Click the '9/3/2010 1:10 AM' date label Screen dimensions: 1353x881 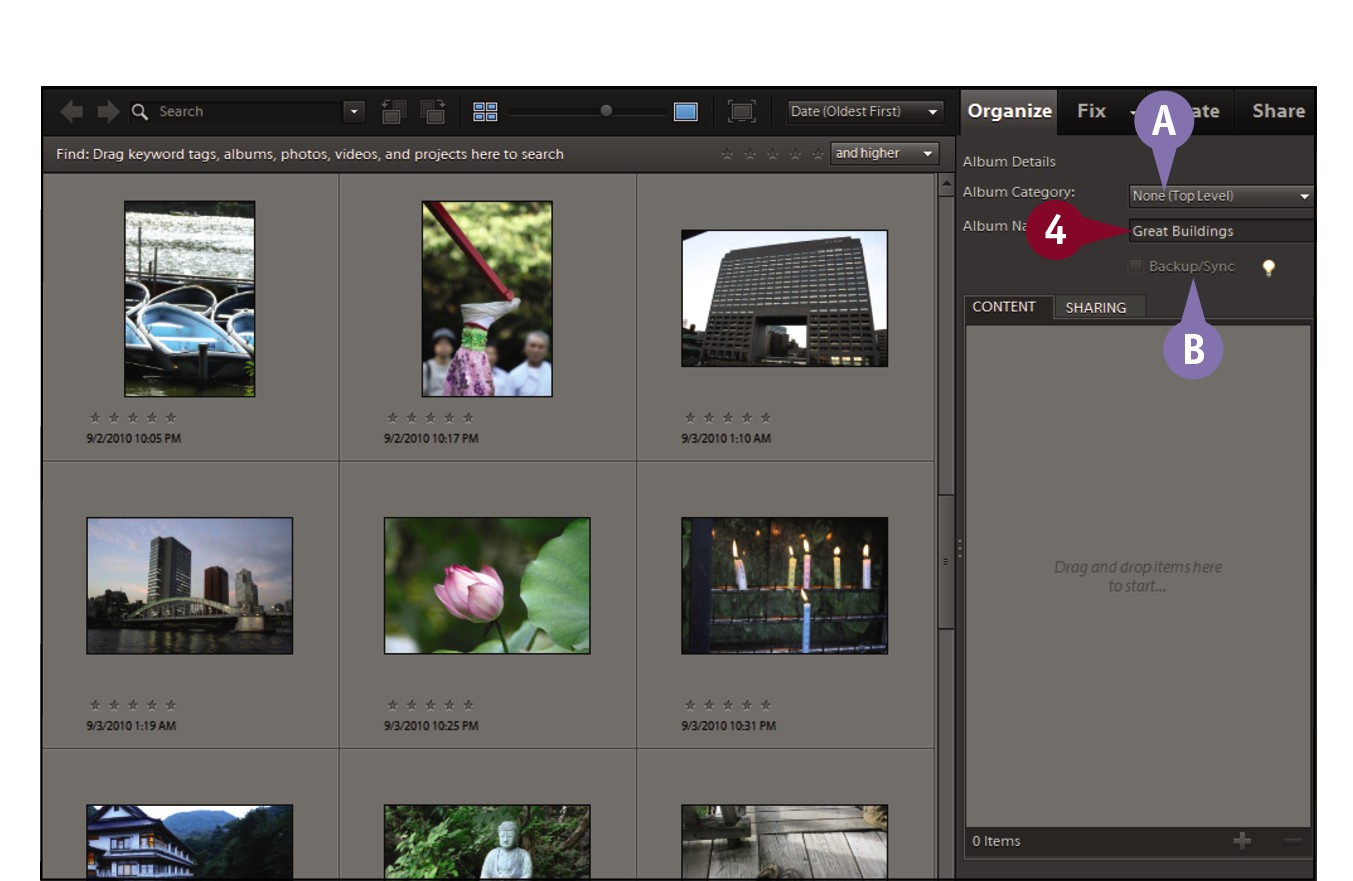click(x=727, y=439)
